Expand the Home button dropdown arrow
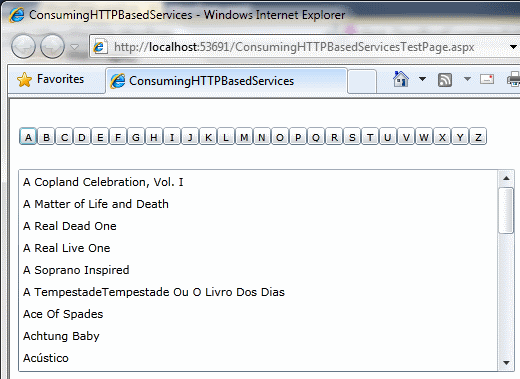Screen dimensions: 520x379 pyautogui.click(x=422, y=79)
